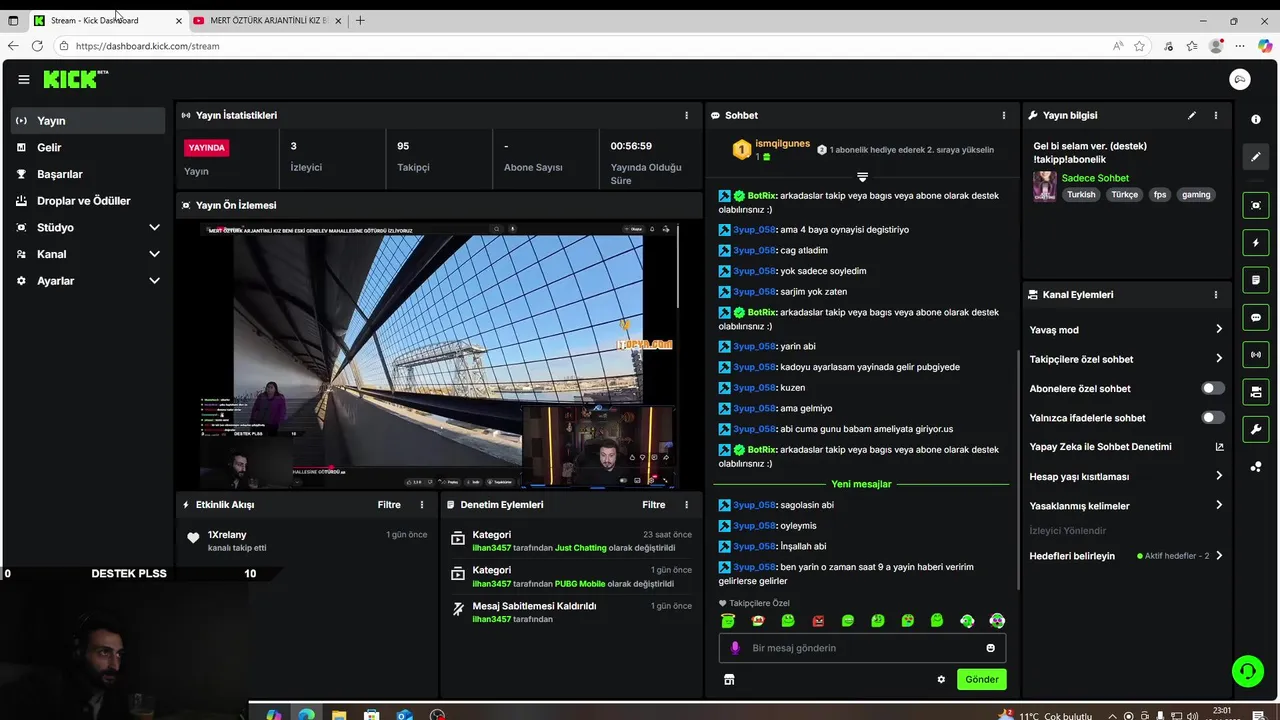Select Yayın in the left sidebar
The width and height of the screenshot is (1280, 720).
point(88,120)
